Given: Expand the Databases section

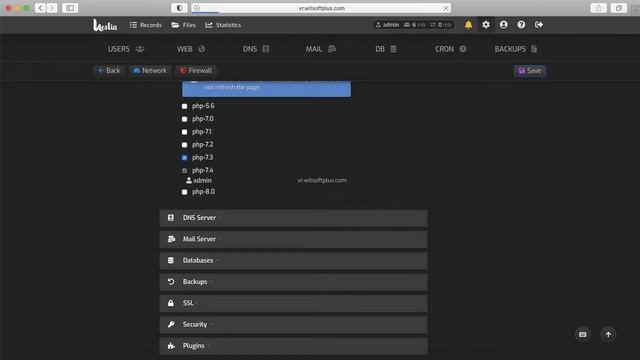Looking at the screenshot, I should (293, 260).
